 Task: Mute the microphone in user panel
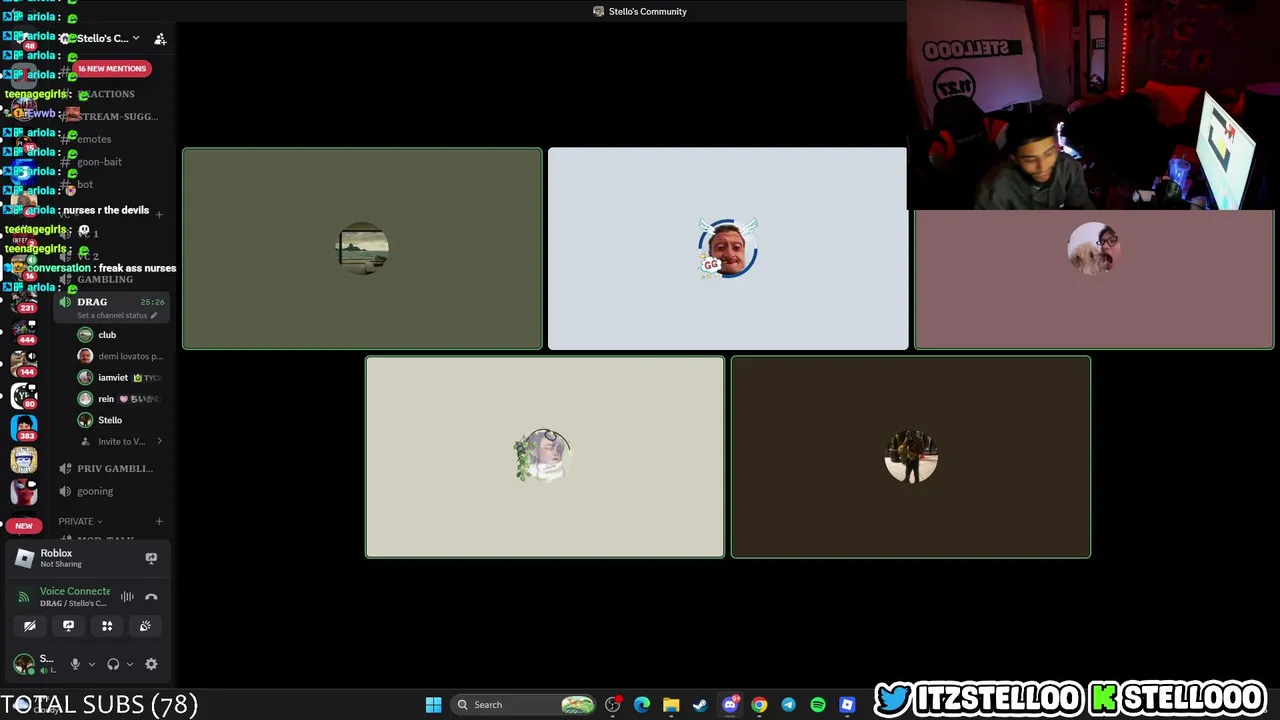(75, 664)
